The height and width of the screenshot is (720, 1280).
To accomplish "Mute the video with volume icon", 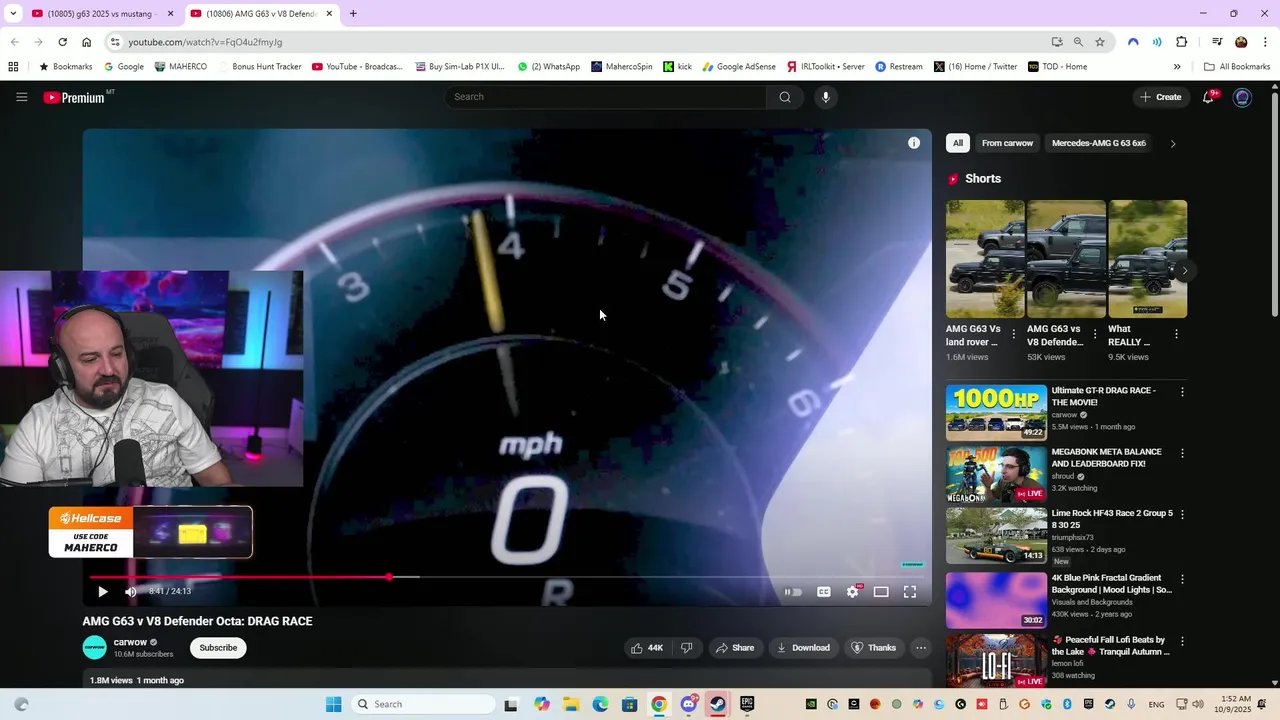I will (x=130, y=591).
